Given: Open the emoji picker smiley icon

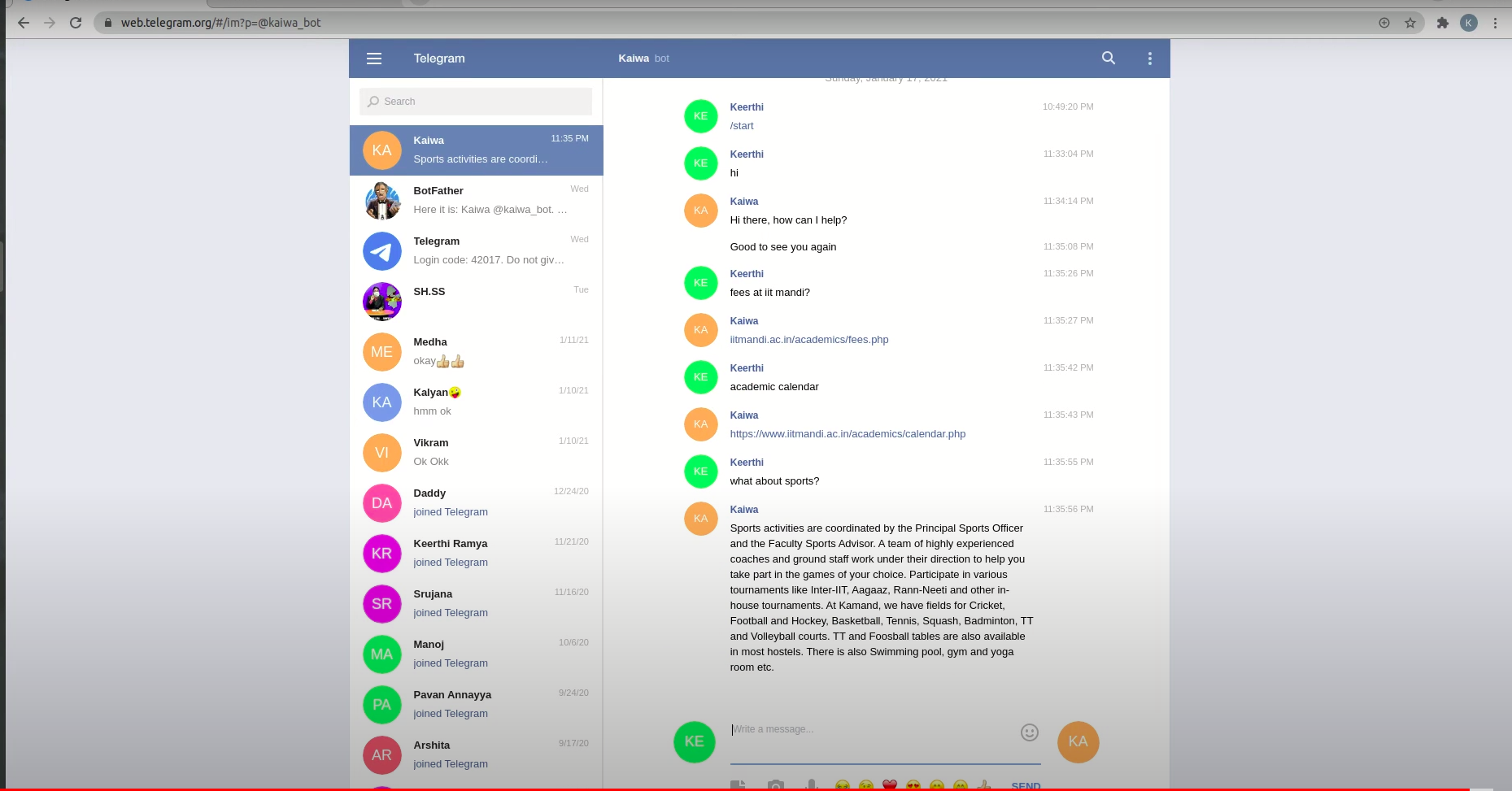Looking at the screenshot, I should point(1030,732).
